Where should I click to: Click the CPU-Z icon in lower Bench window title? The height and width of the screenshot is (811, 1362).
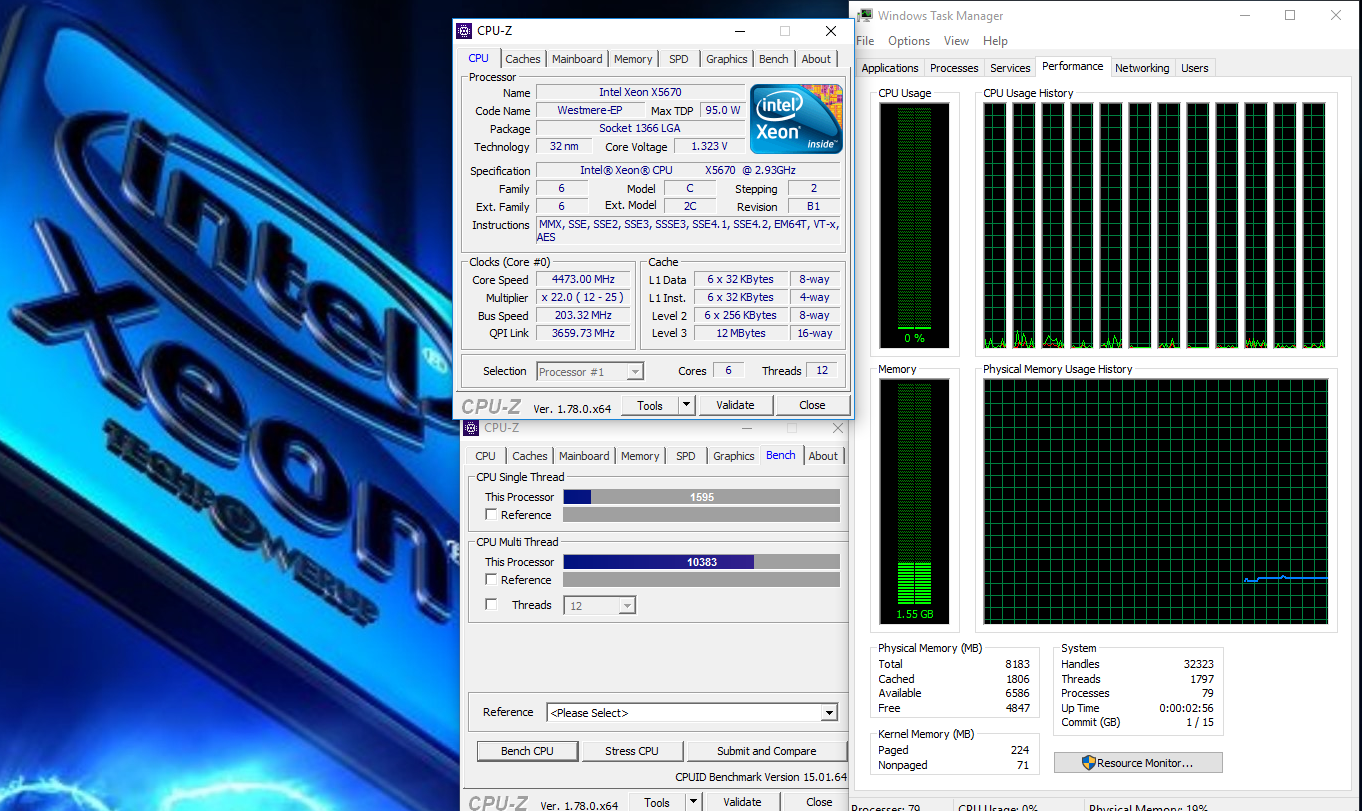(472, 428)
